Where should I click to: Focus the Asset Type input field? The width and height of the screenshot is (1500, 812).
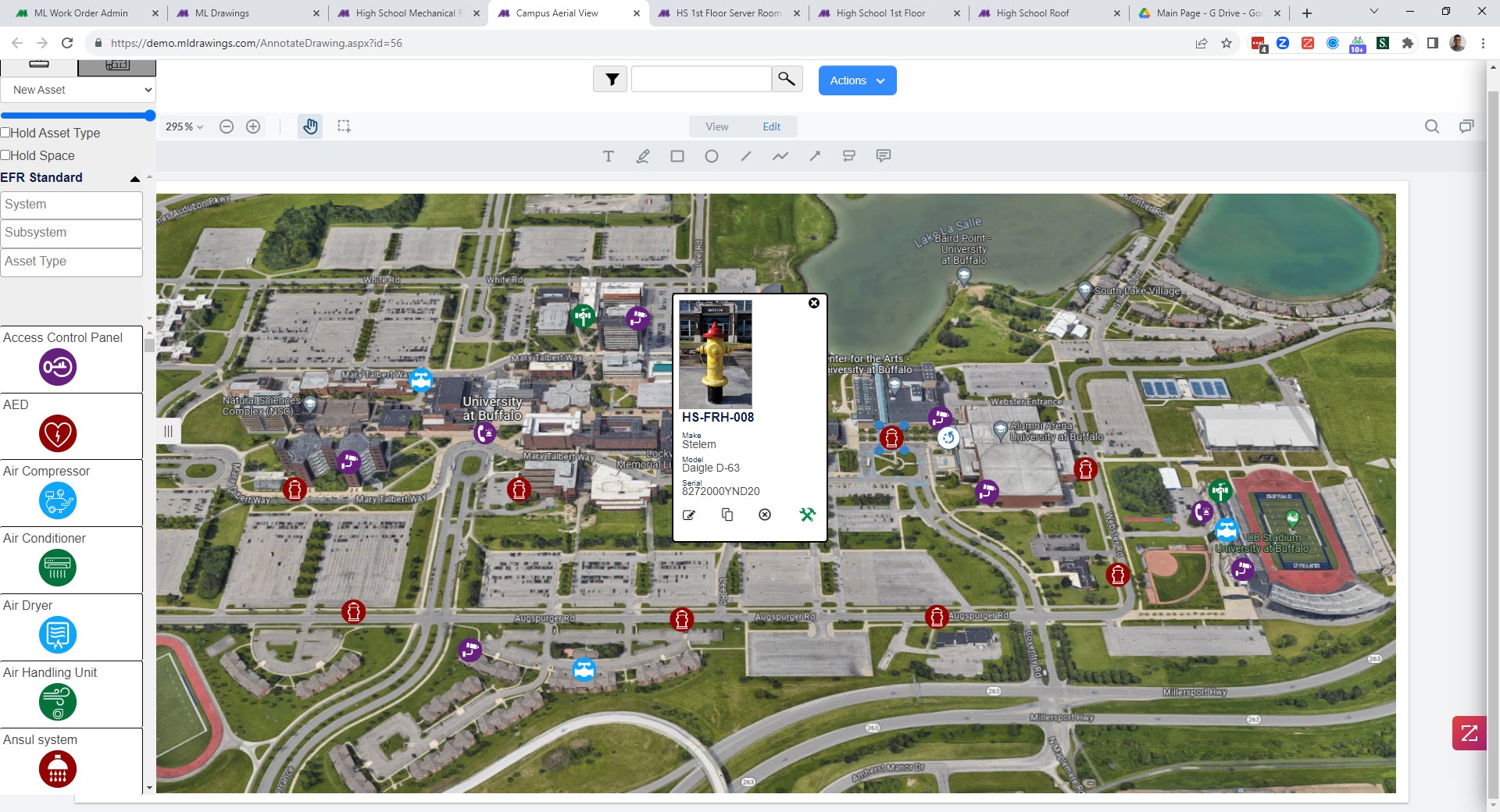point(71,262)
